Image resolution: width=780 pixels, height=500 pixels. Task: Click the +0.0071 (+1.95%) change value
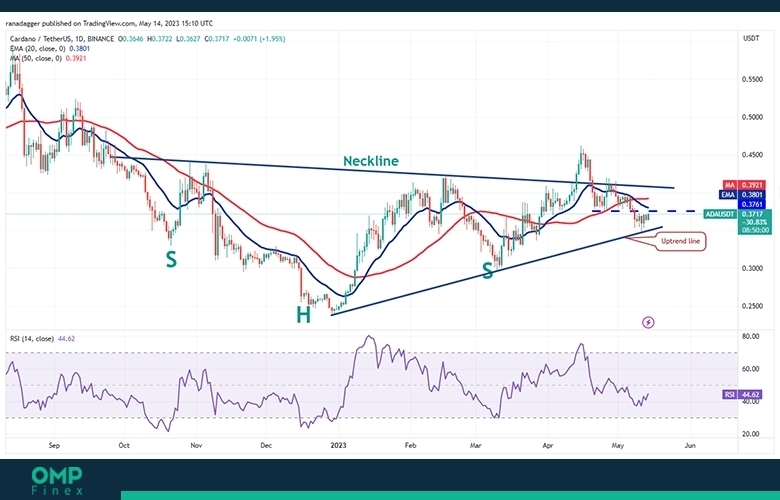(x=259, y=39)
